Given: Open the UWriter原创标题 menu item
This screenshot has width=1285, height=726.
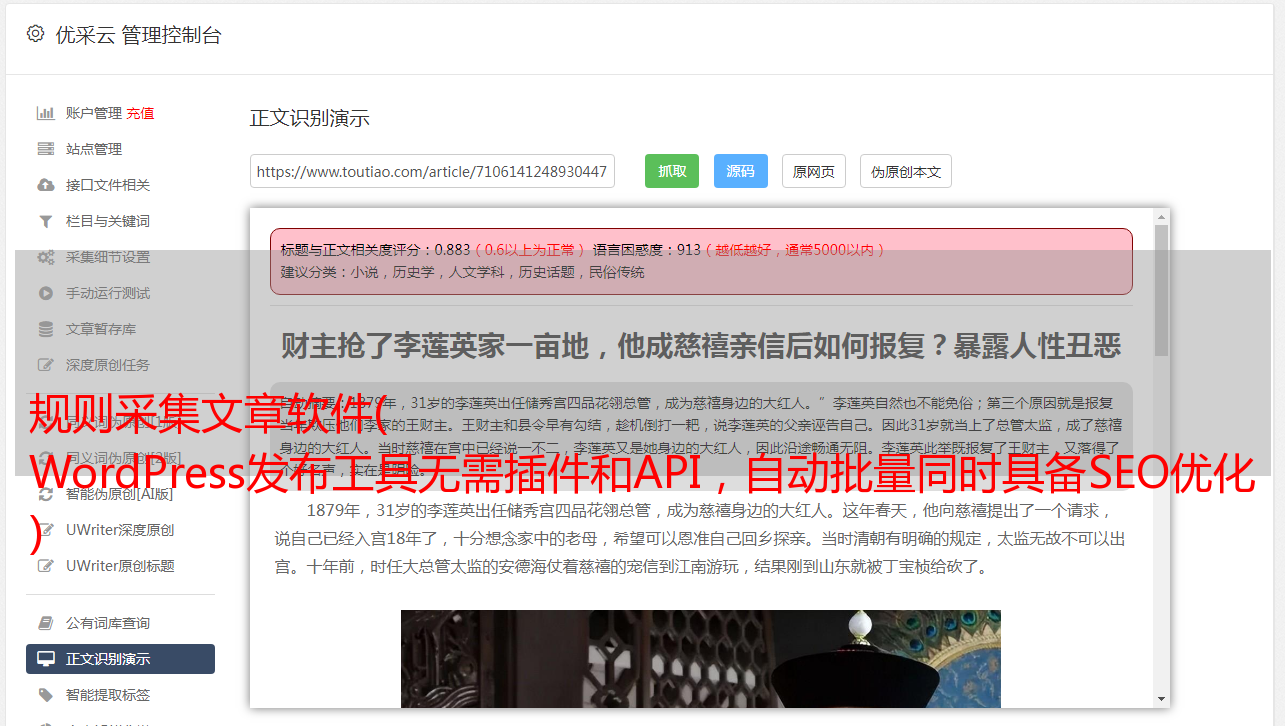Looking at the screenshot, I should [120, 566].
